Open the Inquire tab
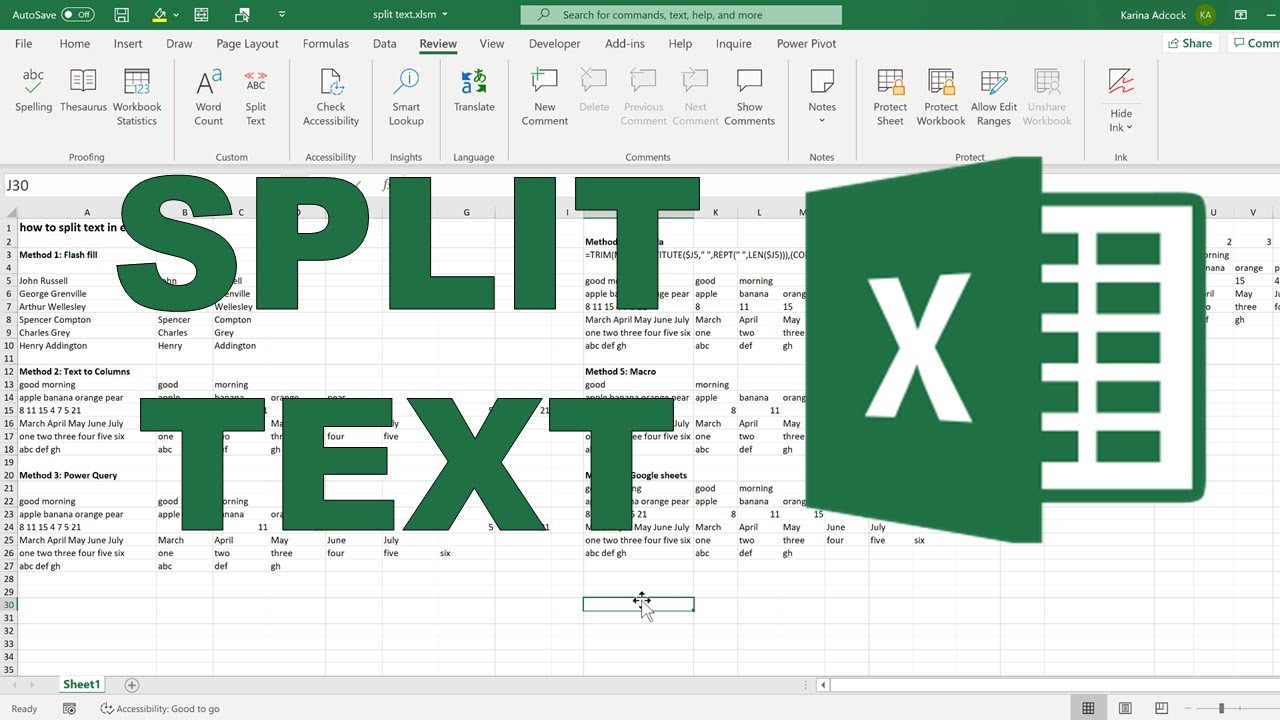 click(x=734, y=44)
